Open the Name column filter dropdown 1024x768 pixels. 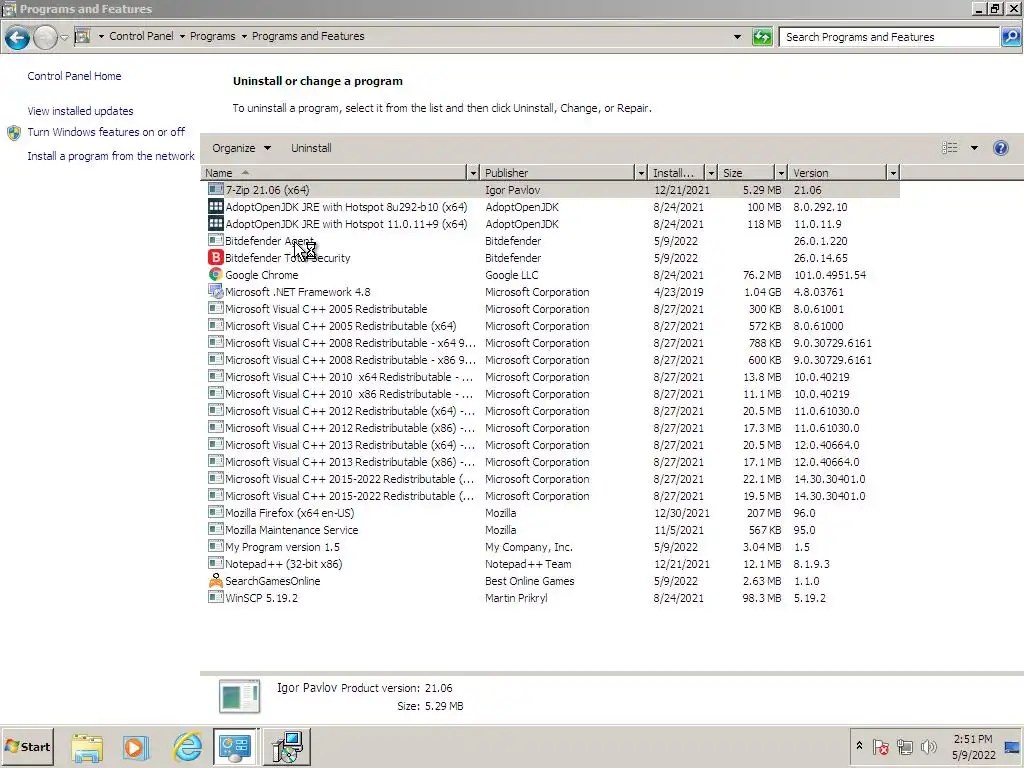[x=473, y=172]
